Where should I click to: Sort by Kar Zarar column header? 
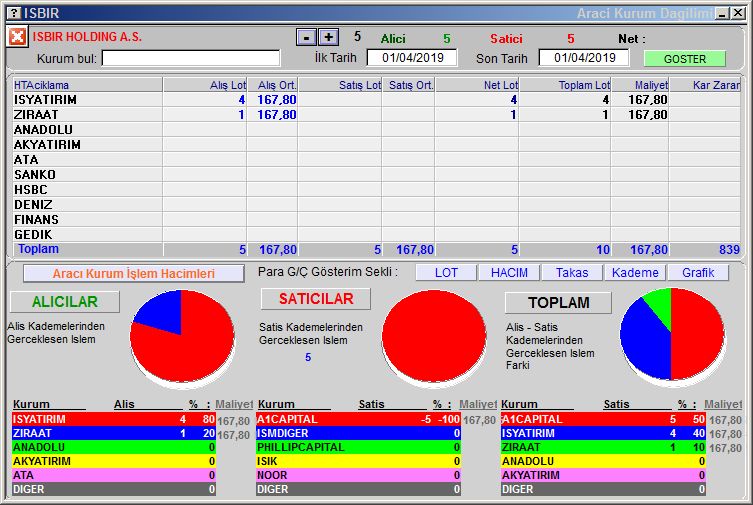point(705,85)
